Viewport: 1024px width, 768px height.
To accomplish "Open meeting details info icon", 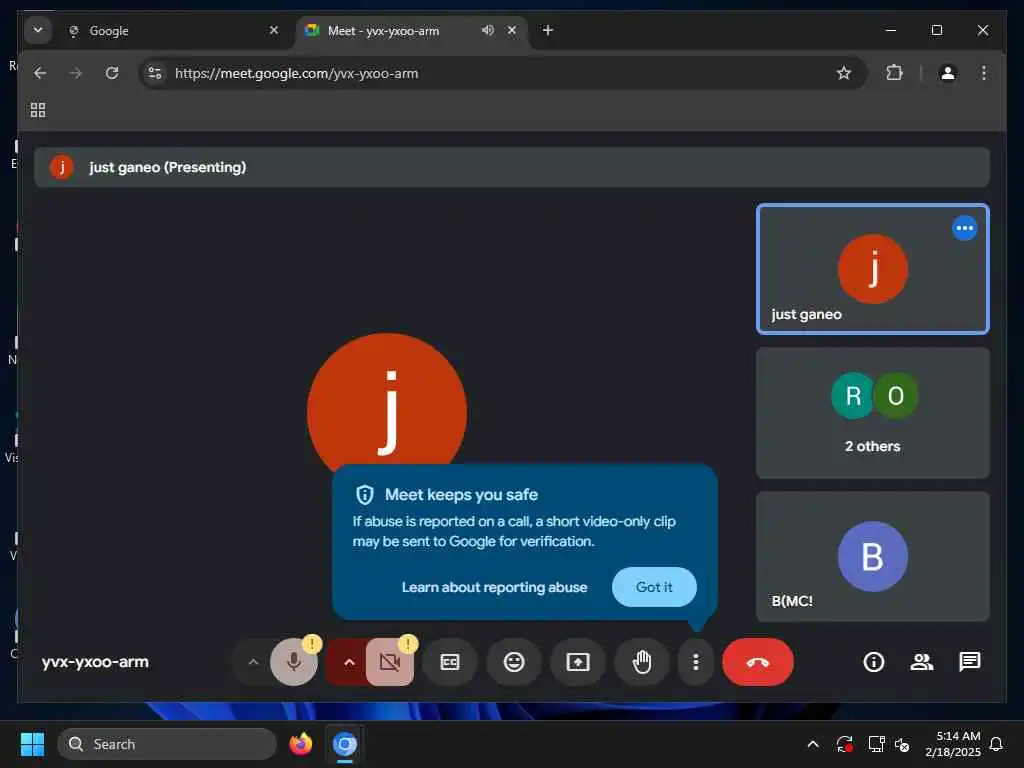I will [x=874, y=662].
